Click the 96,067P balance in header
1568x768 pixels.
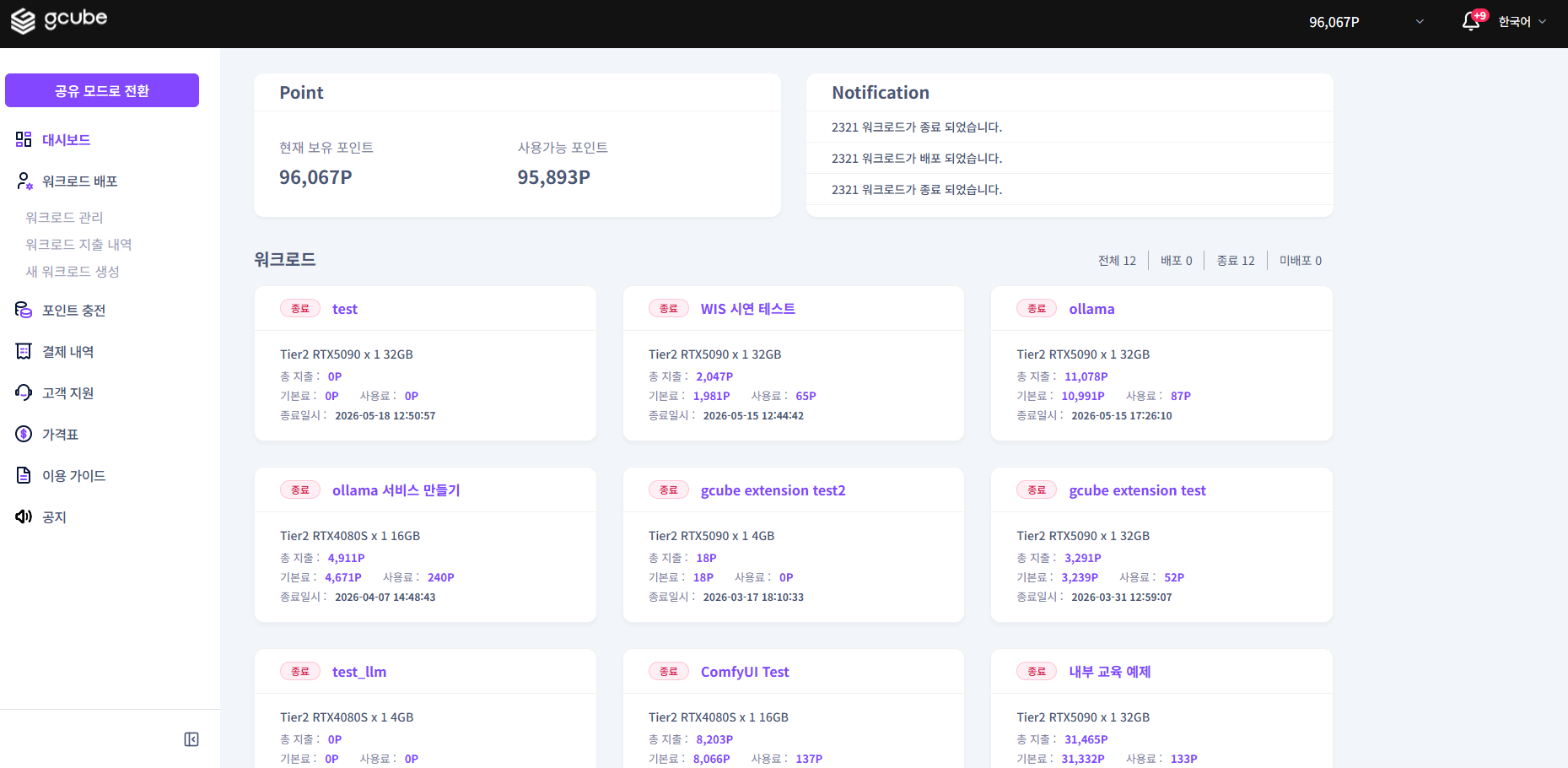[x=1334, y=22]
